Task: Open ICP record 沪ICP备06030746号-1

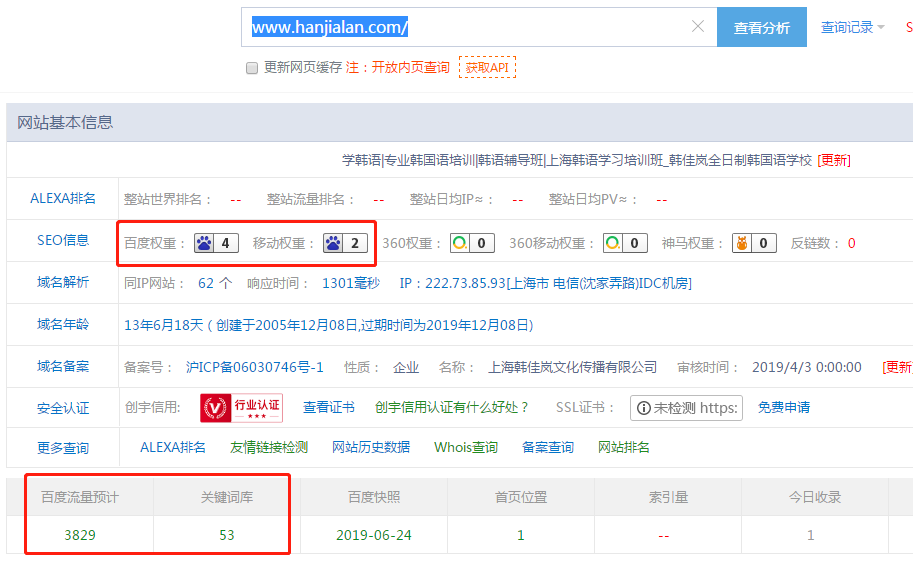Action: (254, 367)
